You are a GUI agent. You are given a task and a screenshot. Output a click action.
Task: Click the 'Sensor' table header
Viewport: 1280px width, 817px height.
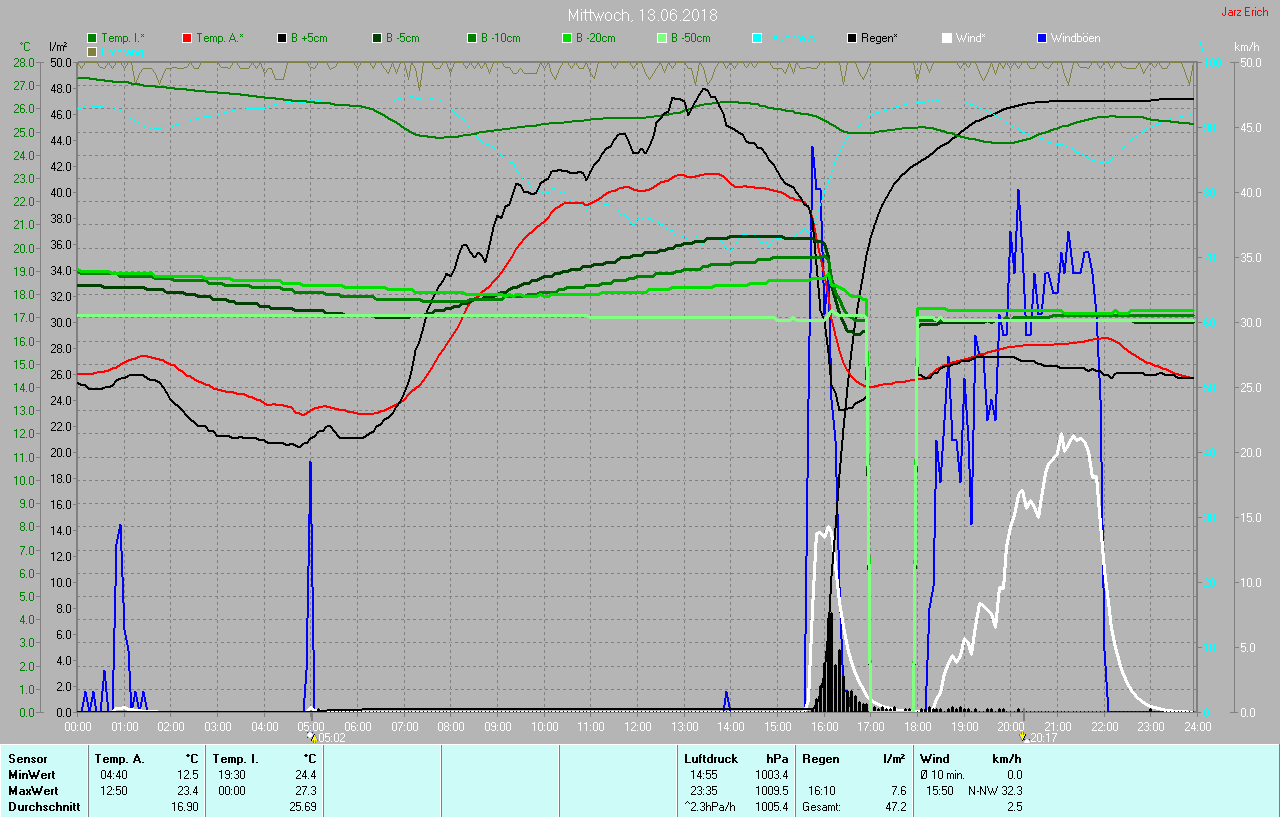(28, 759)
